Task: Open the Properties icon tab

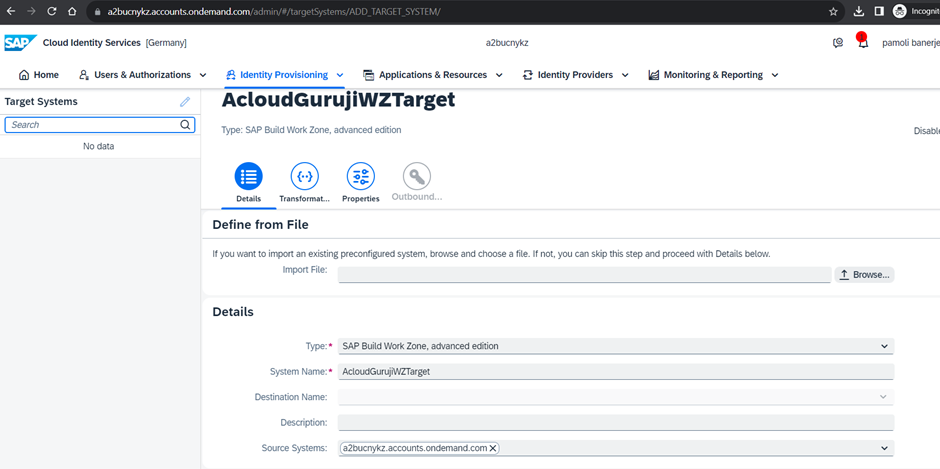Action: click(x=360, y=177)
